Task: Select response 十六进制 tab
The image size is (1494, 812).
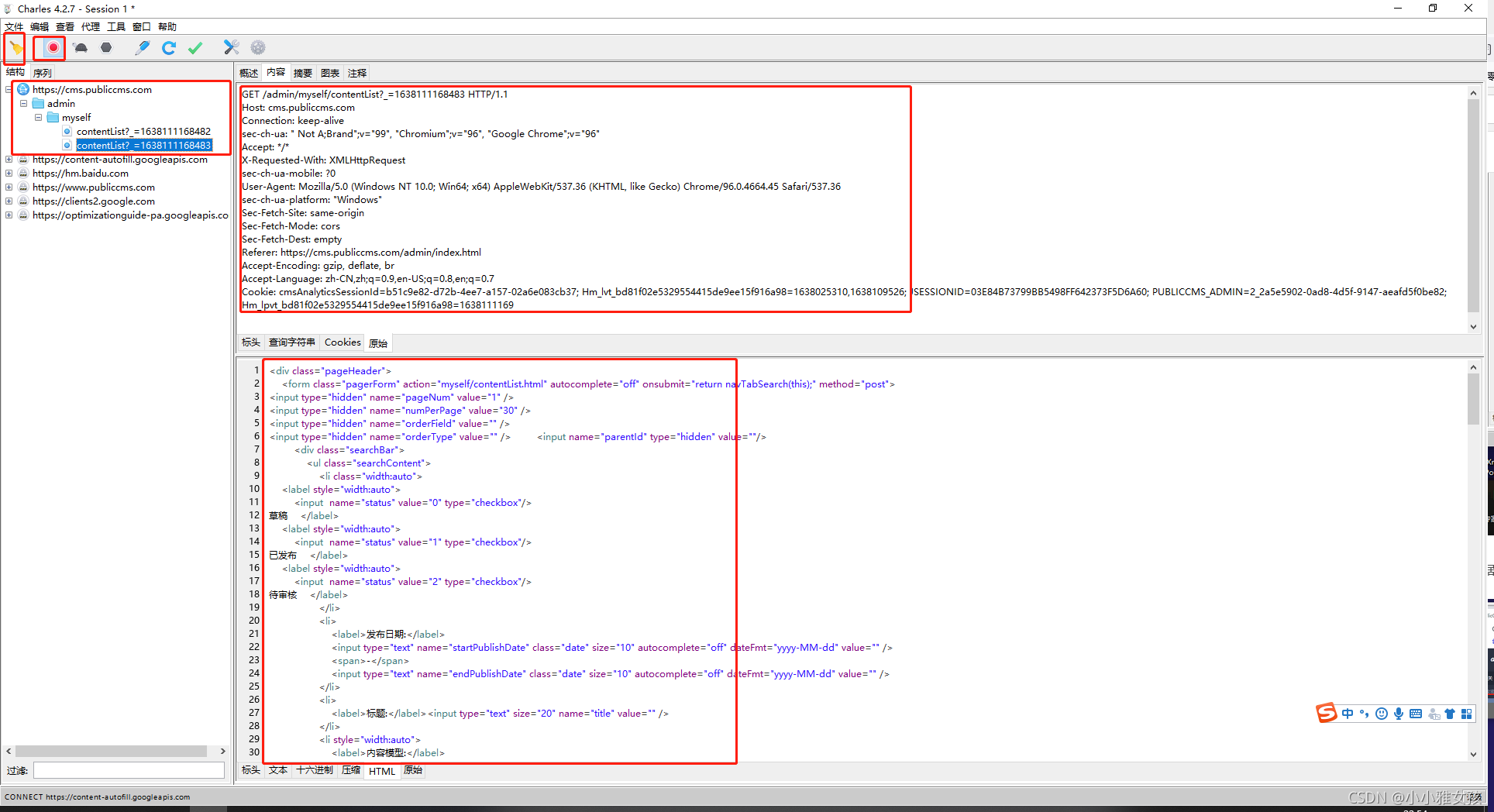Action: [315, 770]
